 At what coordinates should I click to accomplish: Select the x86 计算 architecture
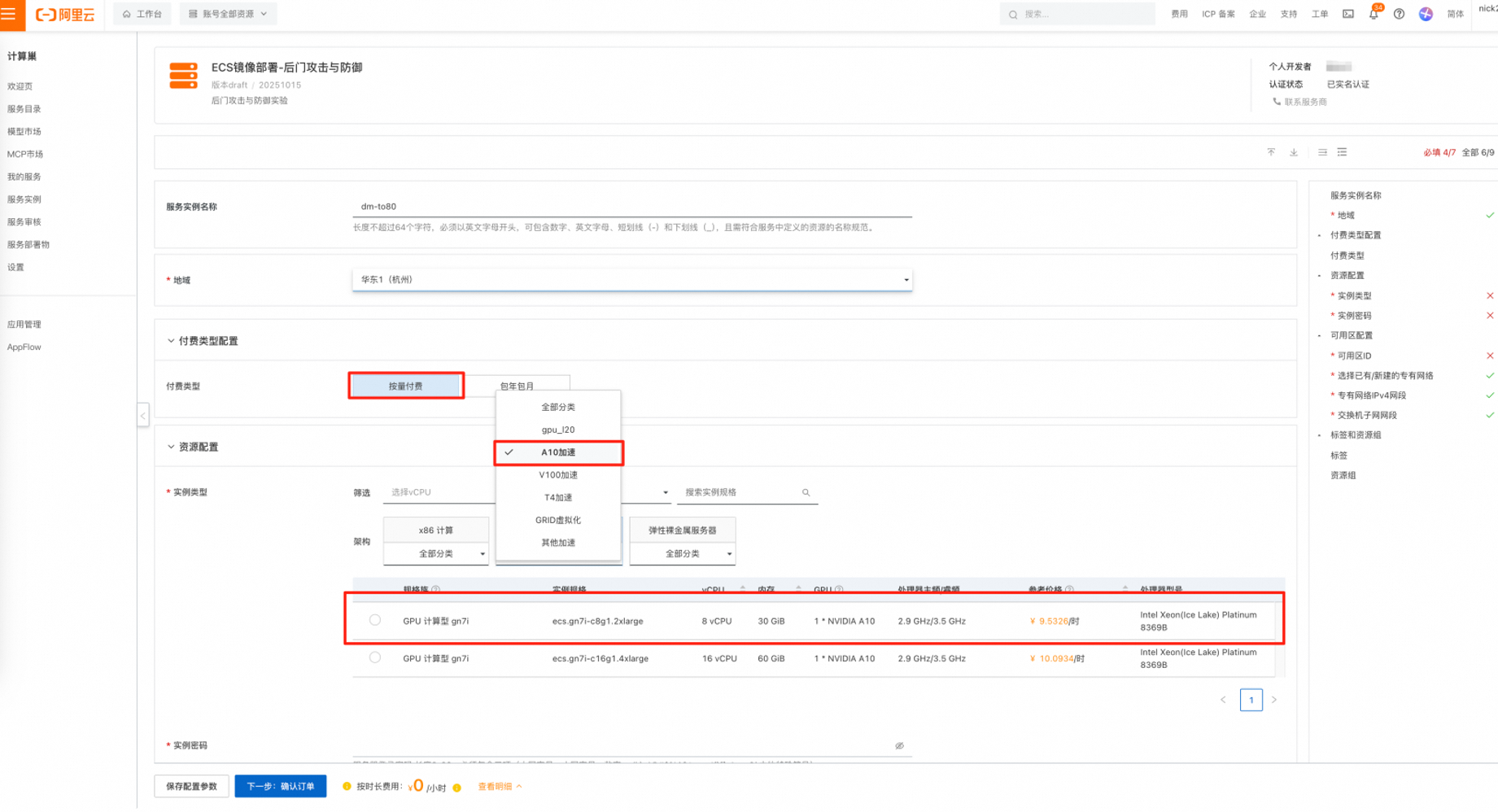coord(436,530)
